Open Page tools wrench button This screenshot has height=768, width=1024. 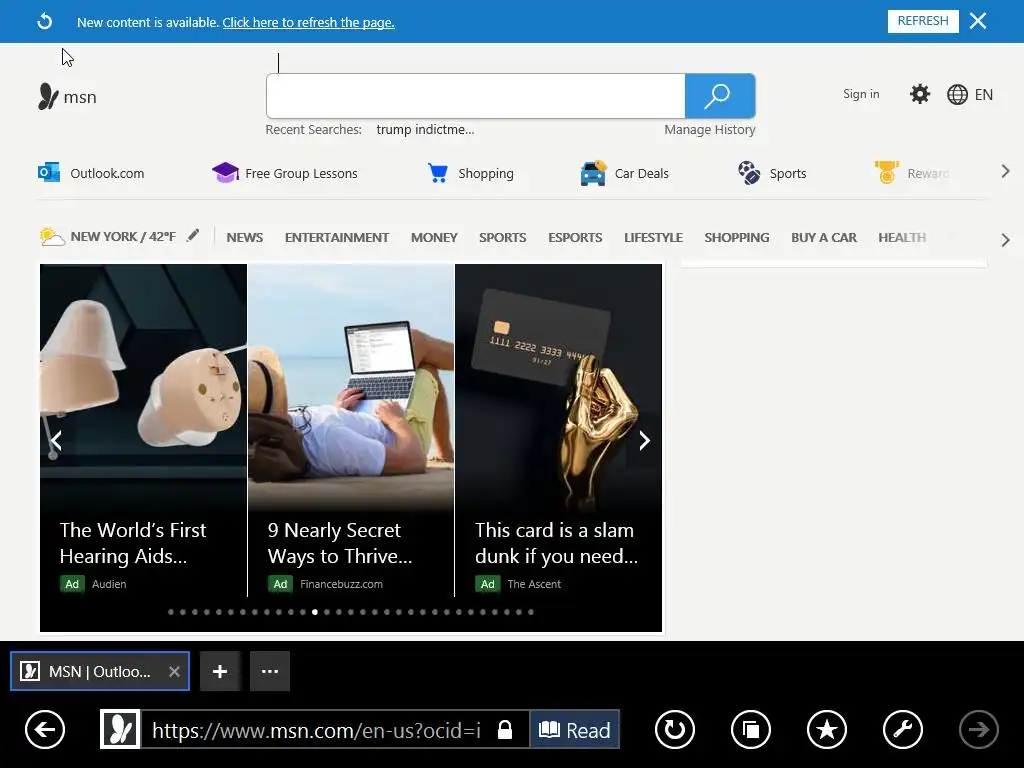pos(903,729)
